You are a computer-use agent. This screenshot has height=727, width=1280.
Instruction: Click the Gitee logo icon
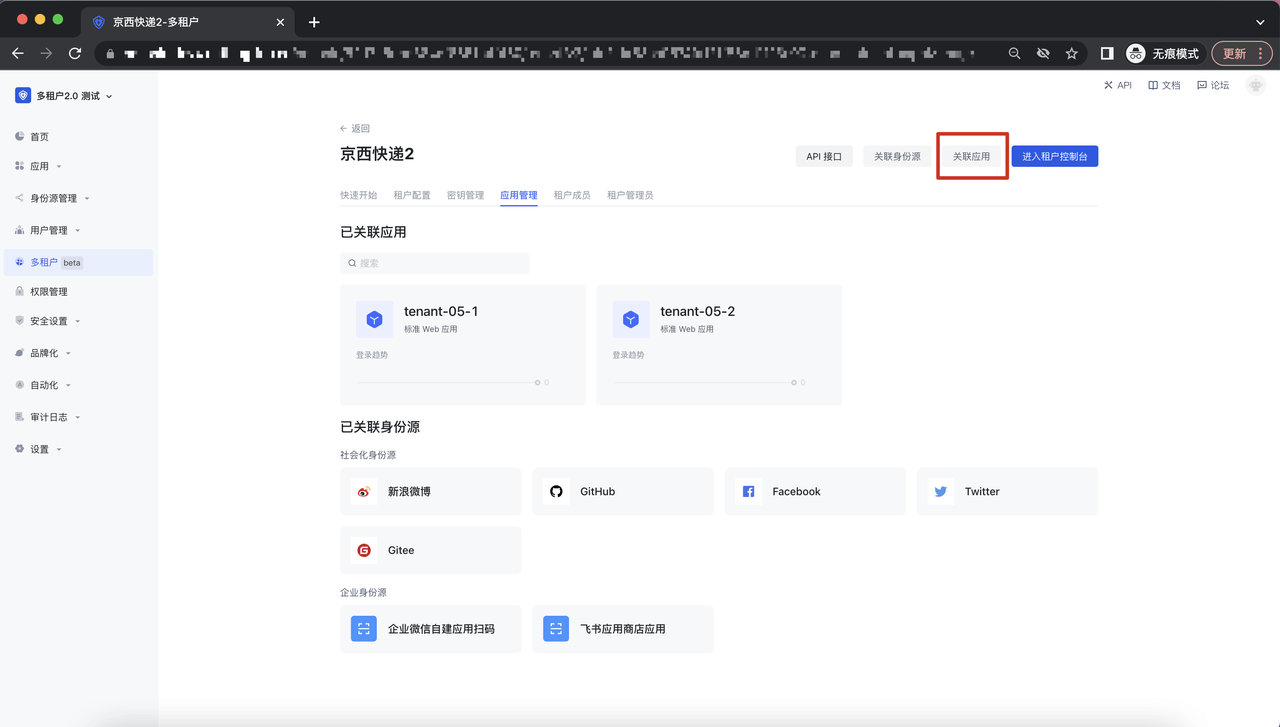(x=364, y=550)
